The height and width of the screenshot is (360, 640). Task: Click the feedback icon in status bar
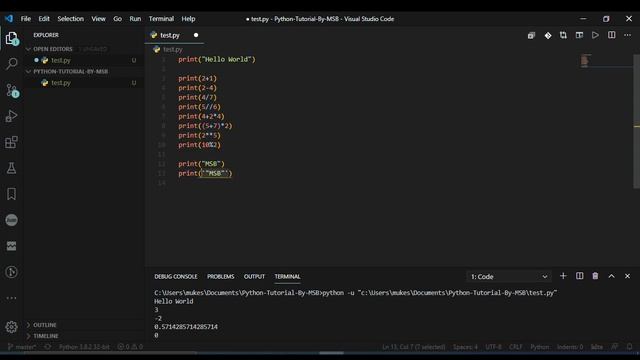coord(615,347)
